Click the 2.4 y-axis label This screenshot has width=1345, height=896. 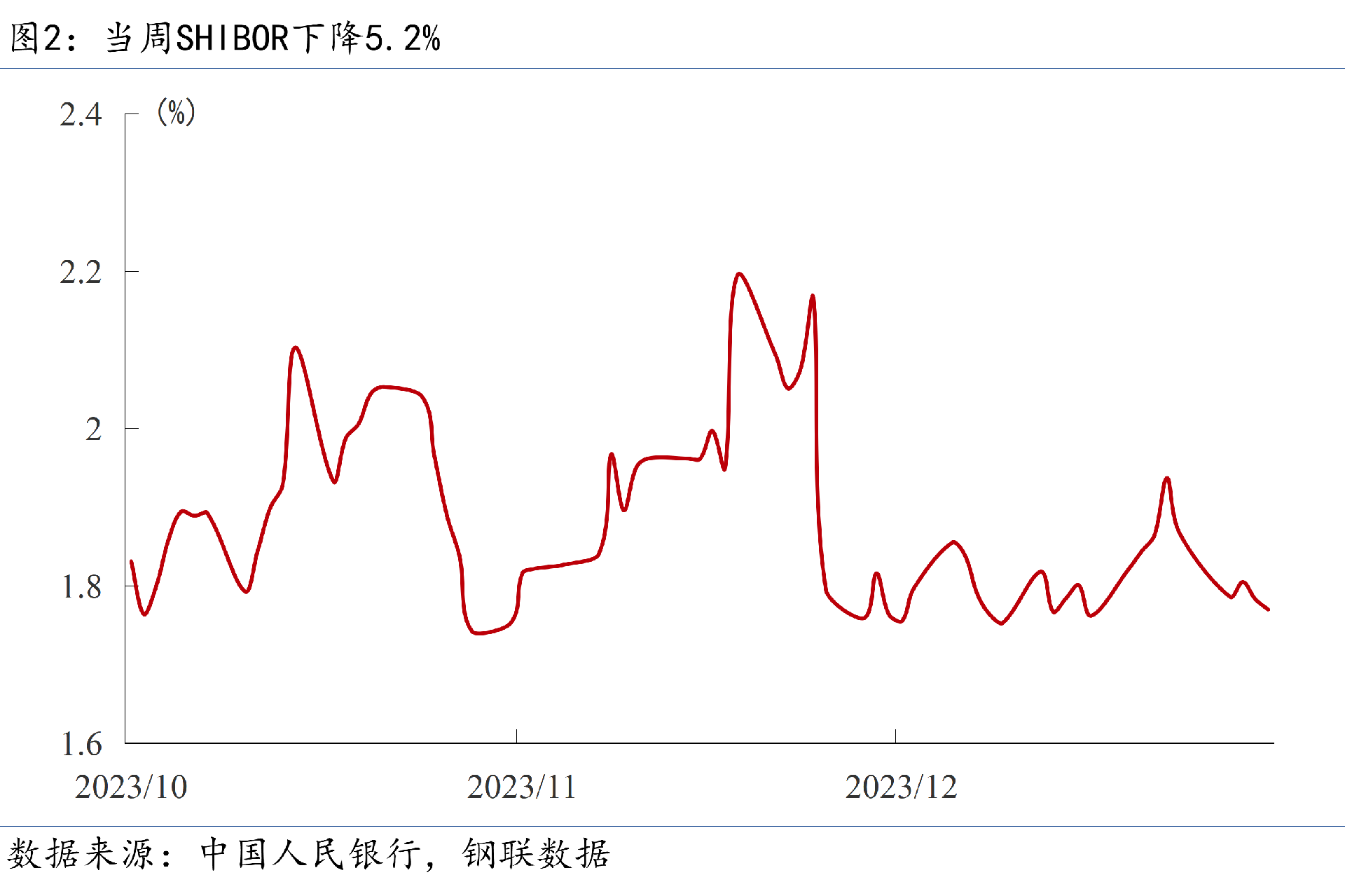click(81, 115)
